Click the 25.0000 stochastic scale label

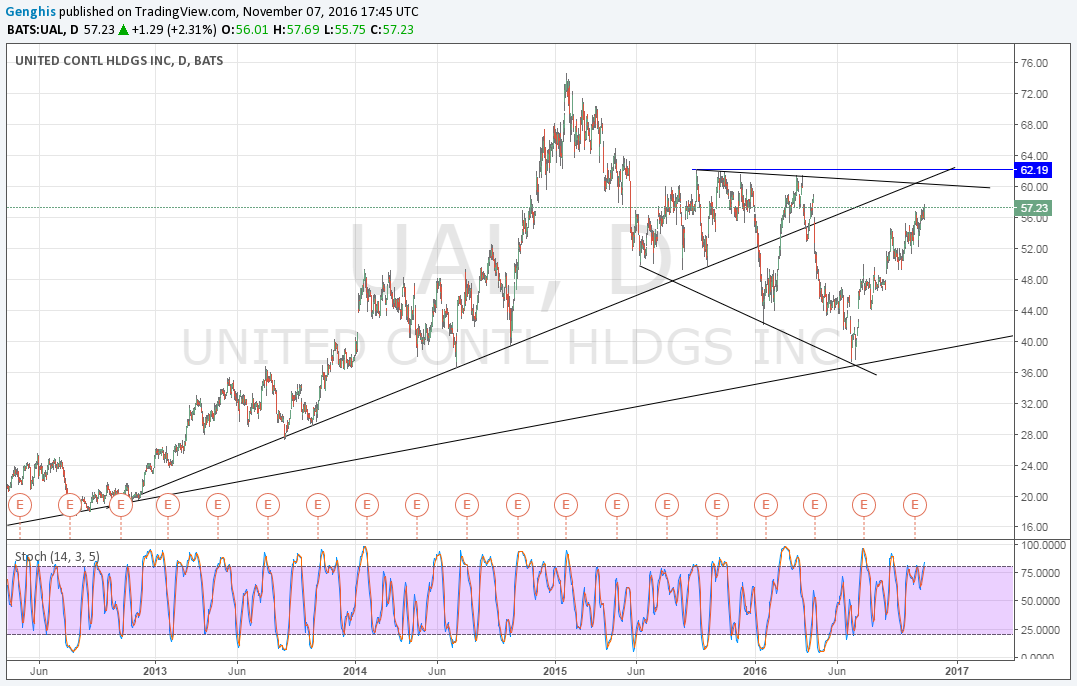click(x=1039, y=629)
